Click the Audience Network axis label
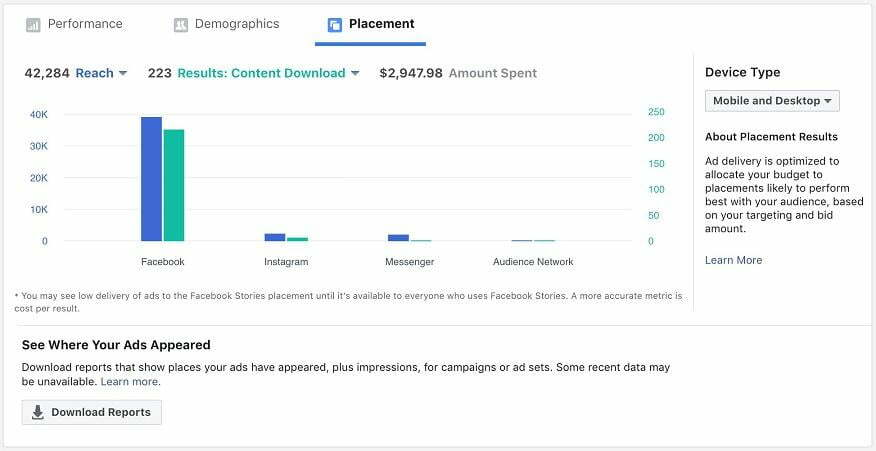 (533, 262)
